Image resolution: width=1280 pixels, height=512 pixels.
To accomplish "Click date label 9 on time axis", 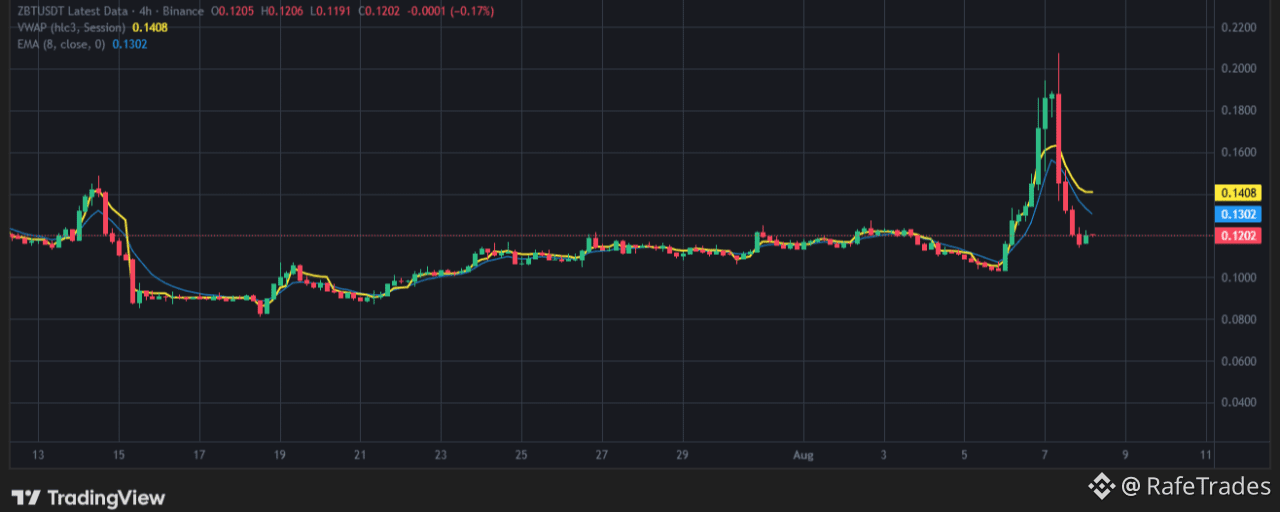I will tap(1125, 455).
